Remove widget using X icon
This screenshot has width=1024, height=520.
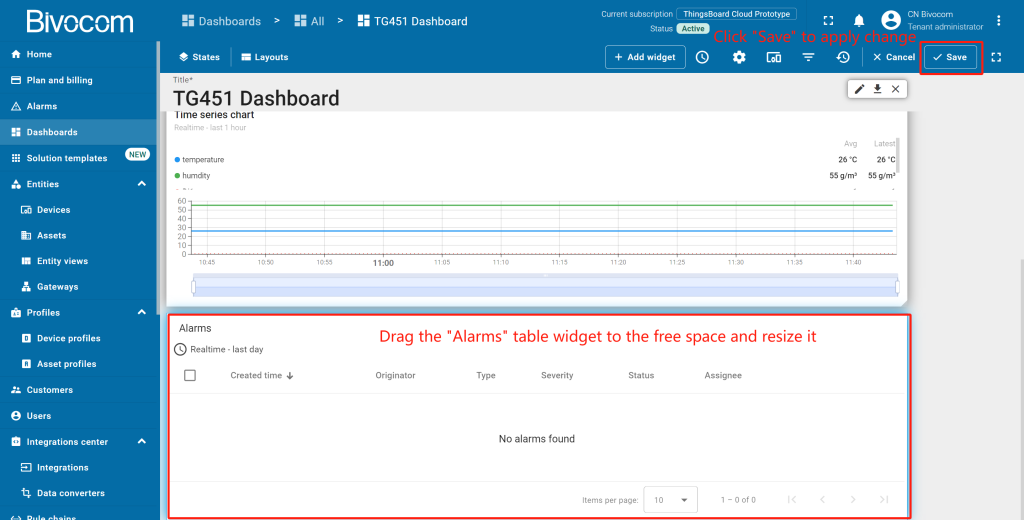tap(895, 89)
